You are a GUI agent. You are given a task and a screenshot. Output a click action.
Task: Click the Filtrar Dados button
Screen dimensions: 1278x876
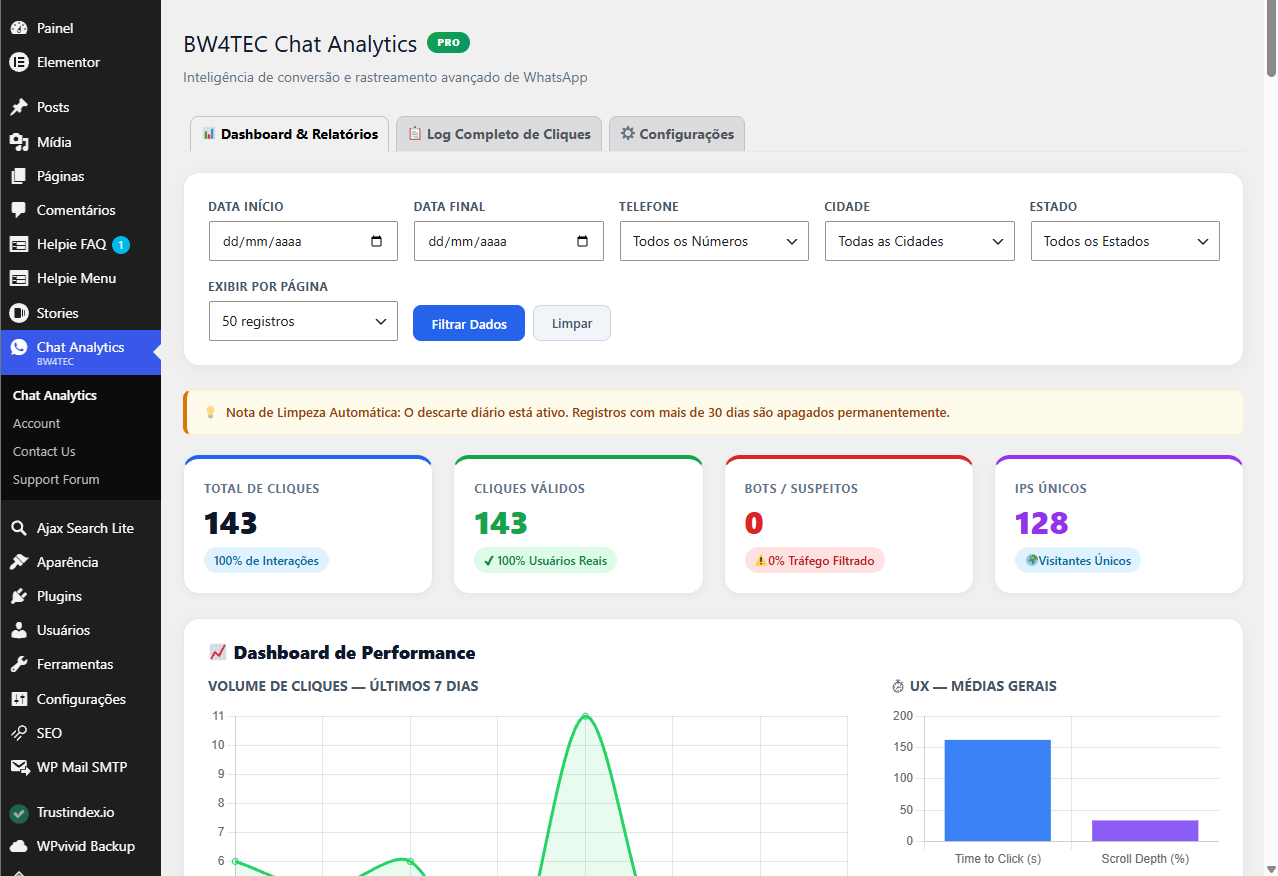coord(469,323)
